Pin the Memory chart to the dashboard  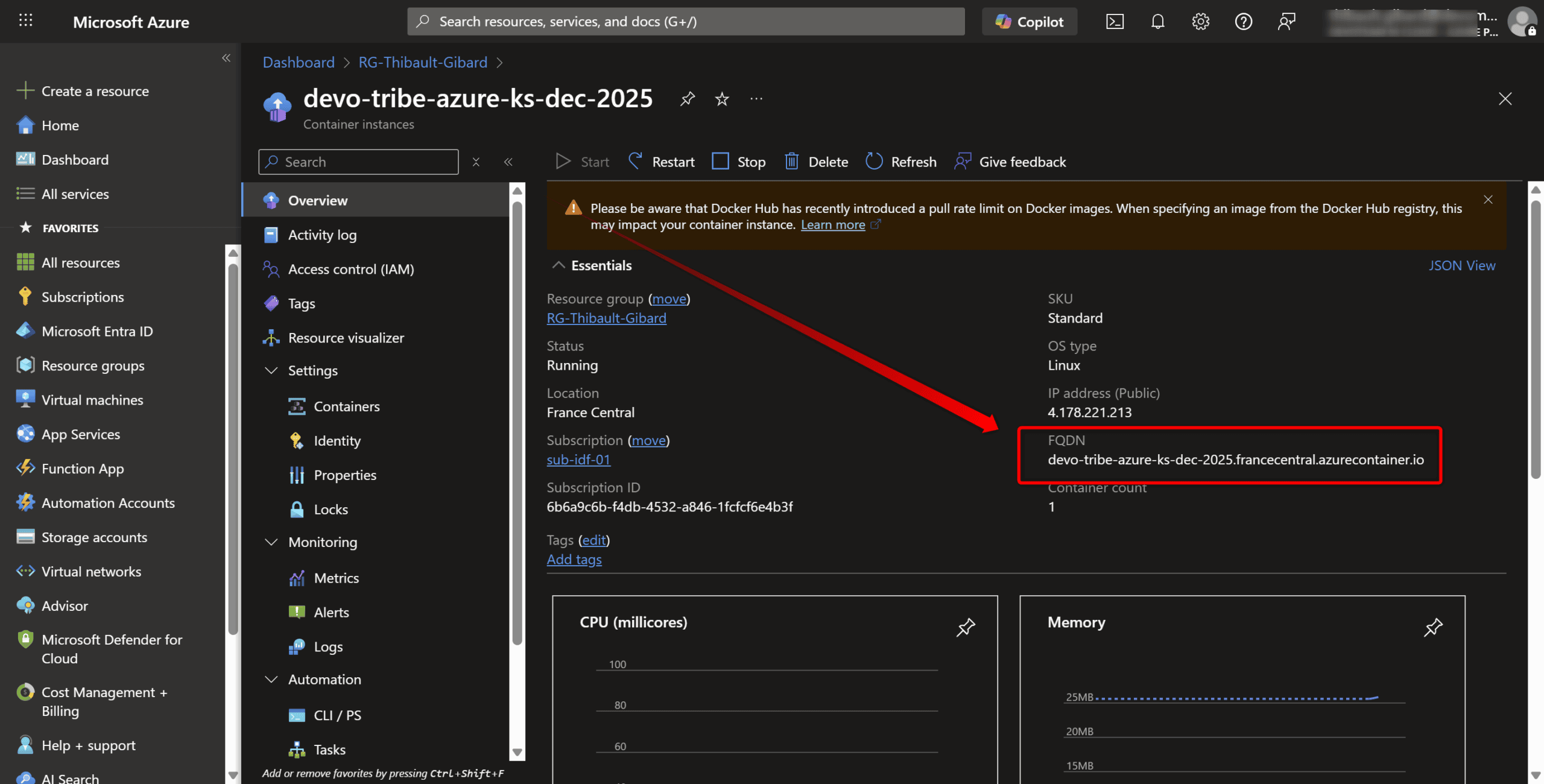point(1433,627)
